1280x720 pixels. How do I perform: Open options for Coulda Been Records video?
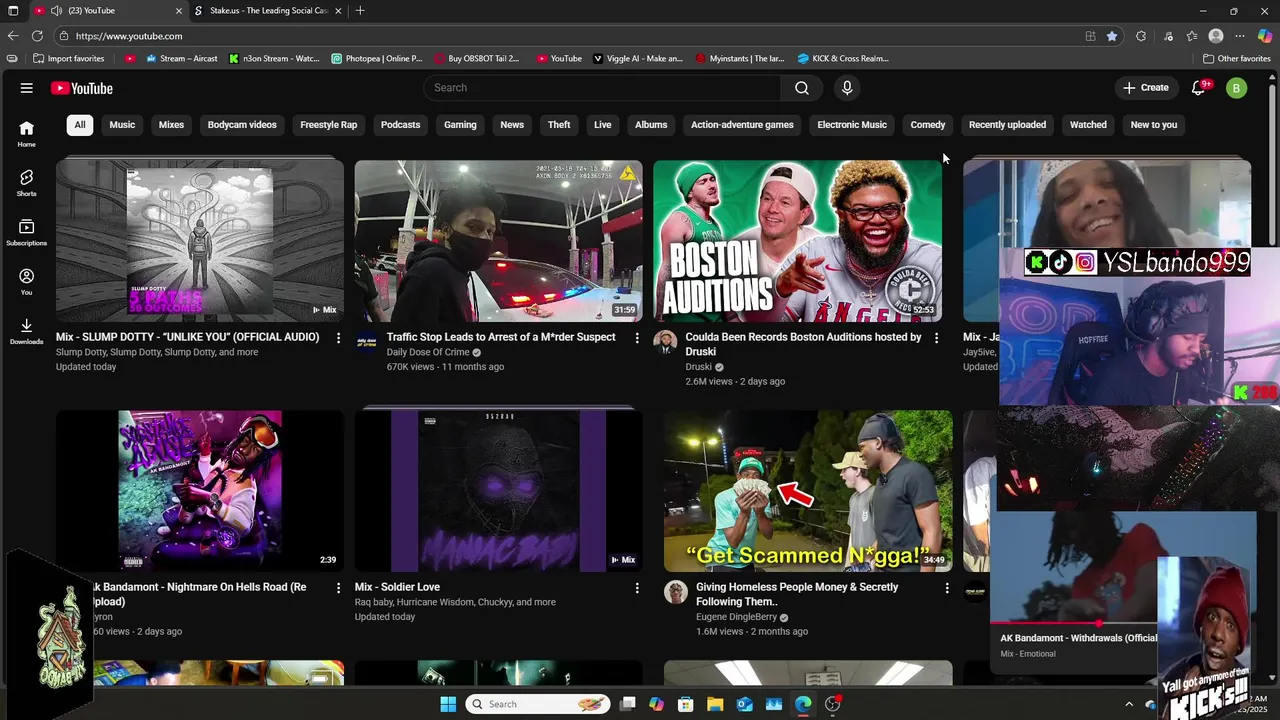point(936,338)
